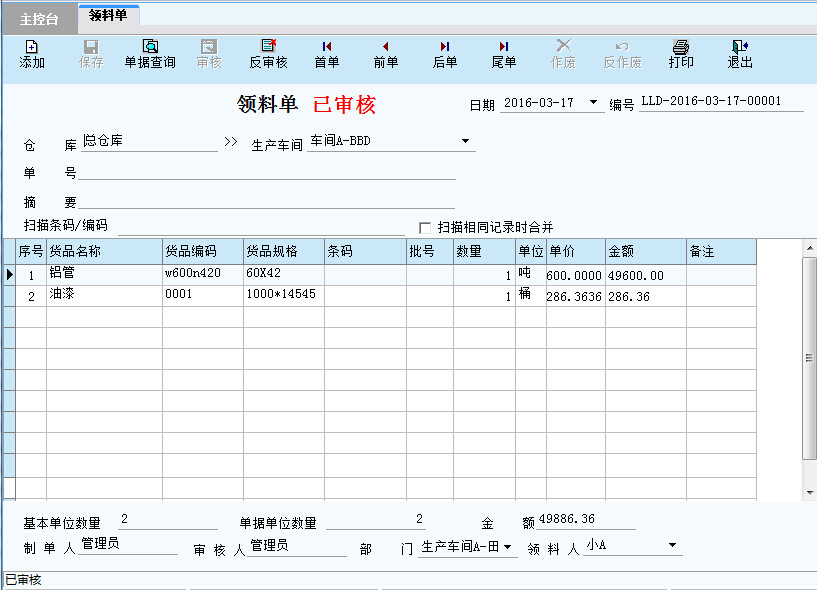
Task: Click the 货品名称 column header
Action: [104, 251]
